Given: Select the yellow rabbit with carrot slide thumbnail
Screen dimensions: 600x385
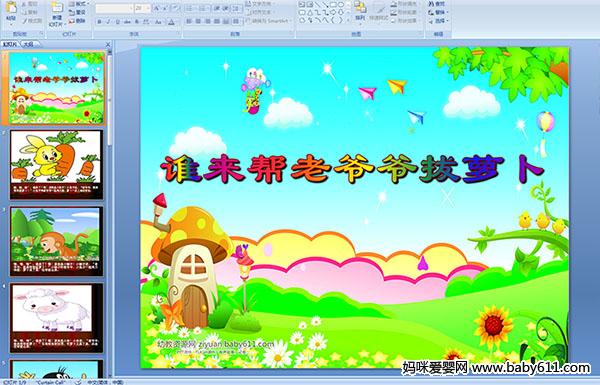Looking at the screenshot, I should 56,165.
